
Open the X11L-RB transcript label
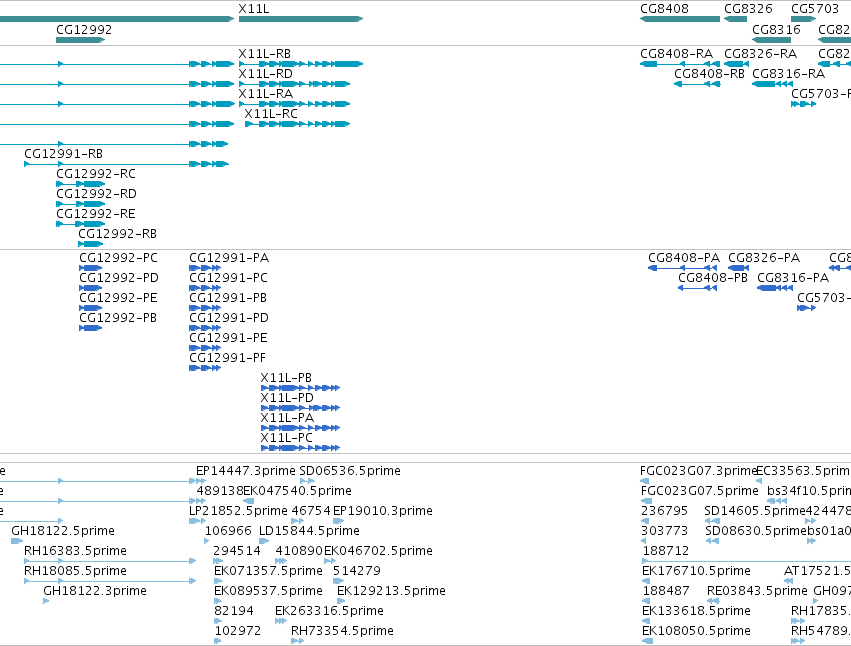pos(265,53)
